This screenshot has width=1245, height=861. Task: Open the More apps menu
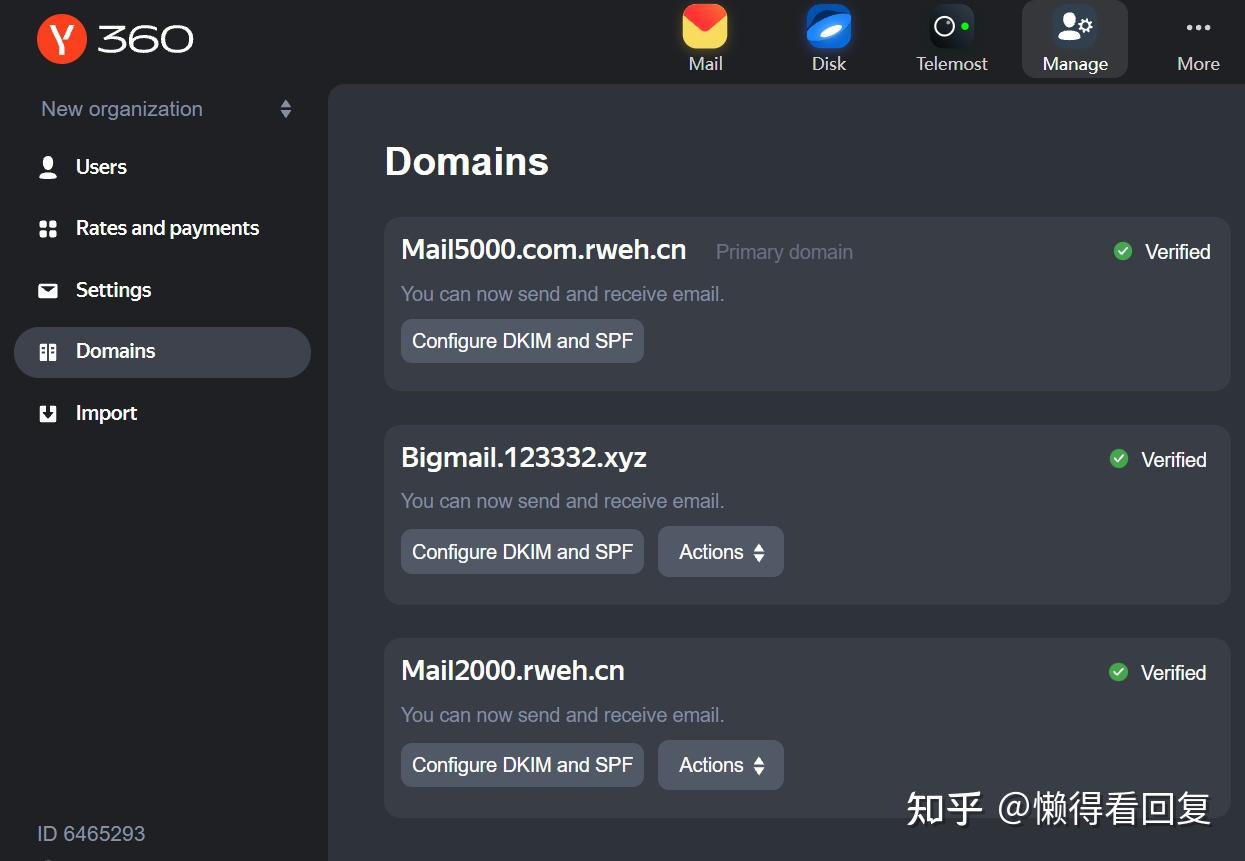1198,38
